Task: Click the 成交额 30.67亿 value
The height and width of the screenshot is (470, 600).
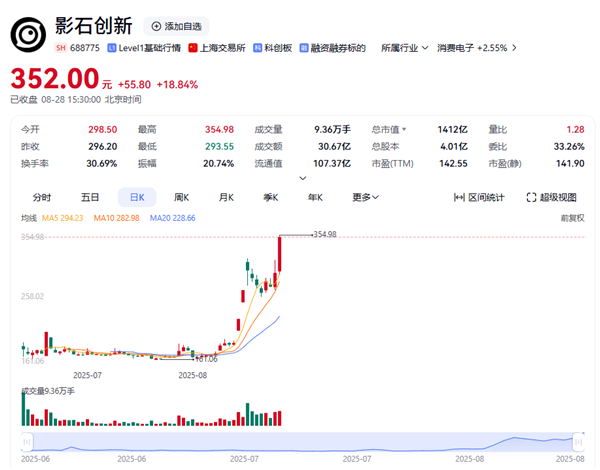Action: [334, 146]
